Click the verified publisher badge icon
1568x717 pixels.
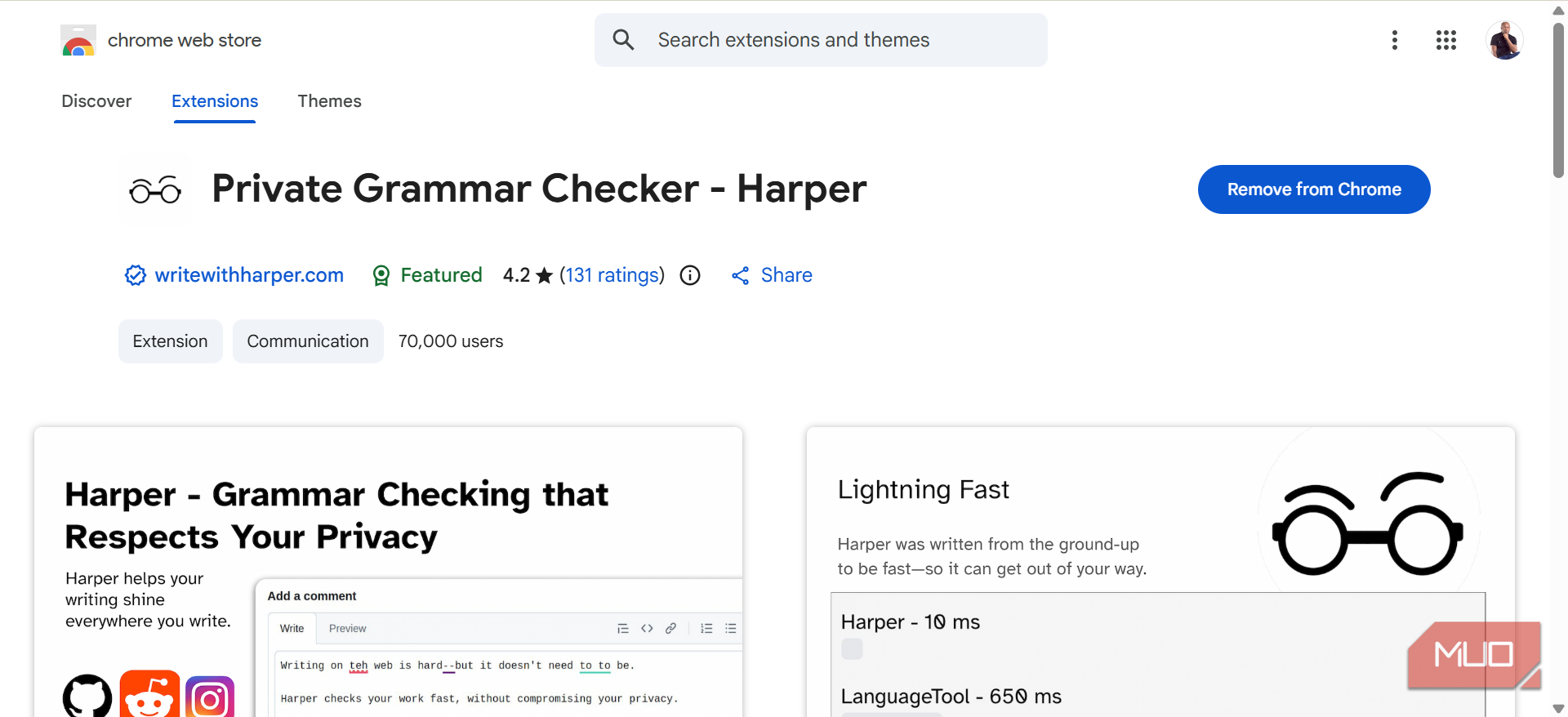pos(136,275)
